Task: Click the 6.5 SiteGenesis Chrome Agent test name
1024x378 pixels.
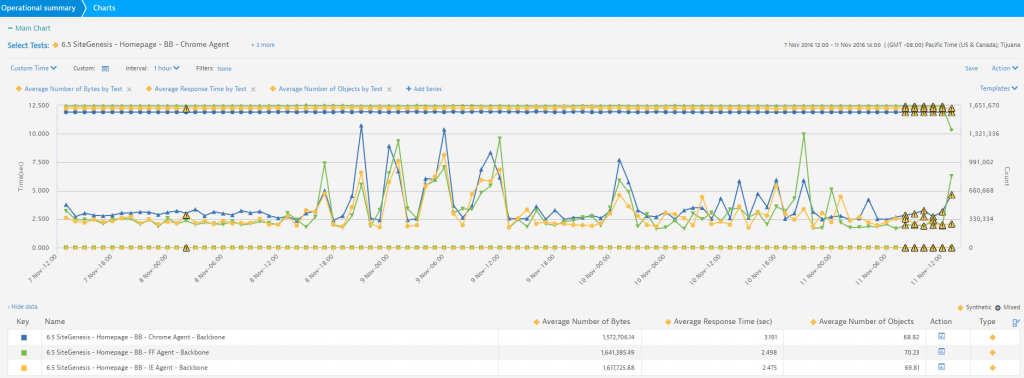Action: pos(145,45)
